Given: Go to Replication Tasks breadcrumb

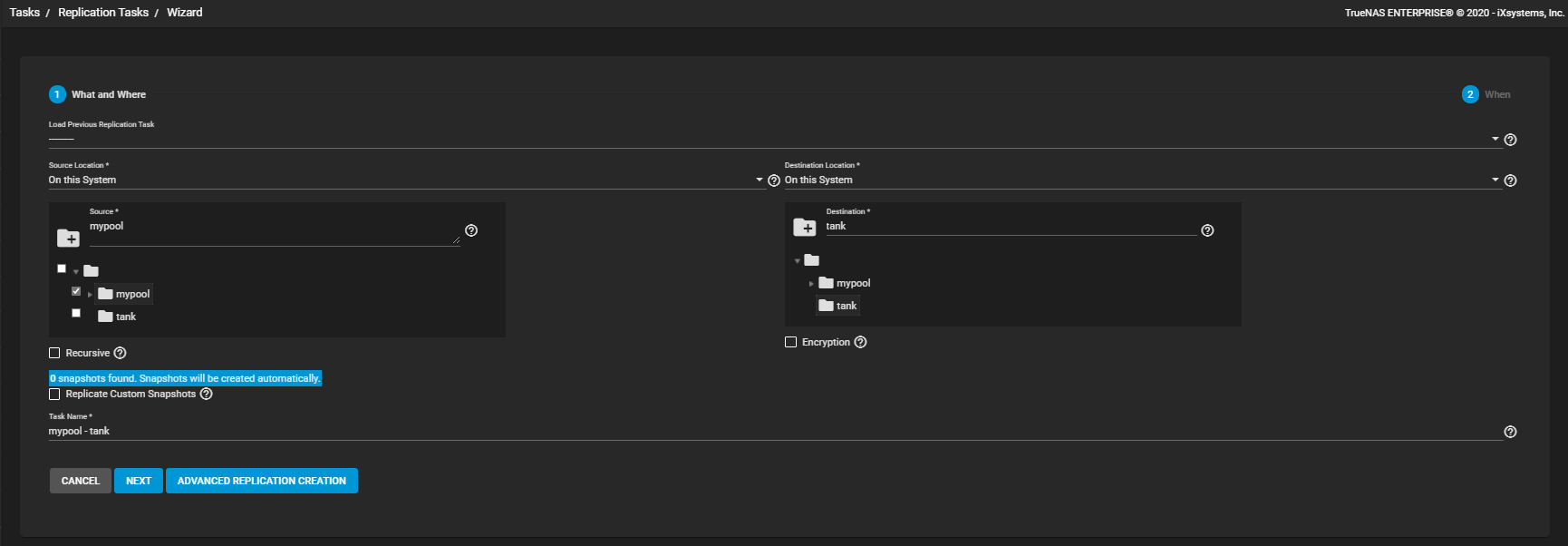Looking at the screenshot, I should coord(103,13).
